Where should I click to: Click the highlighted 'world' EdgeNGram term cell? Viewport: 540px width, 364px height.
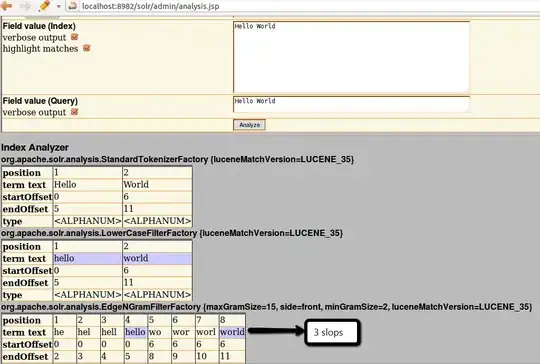232,332
